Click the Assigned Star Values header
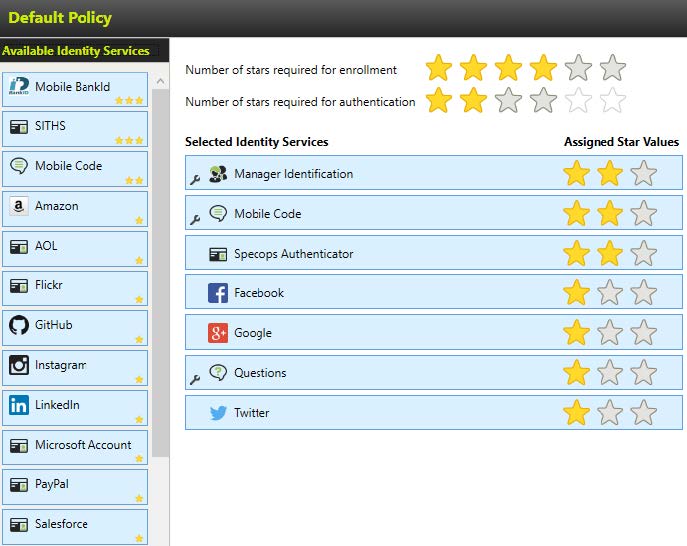The image size is (687, 546). (x=621, y=142)
